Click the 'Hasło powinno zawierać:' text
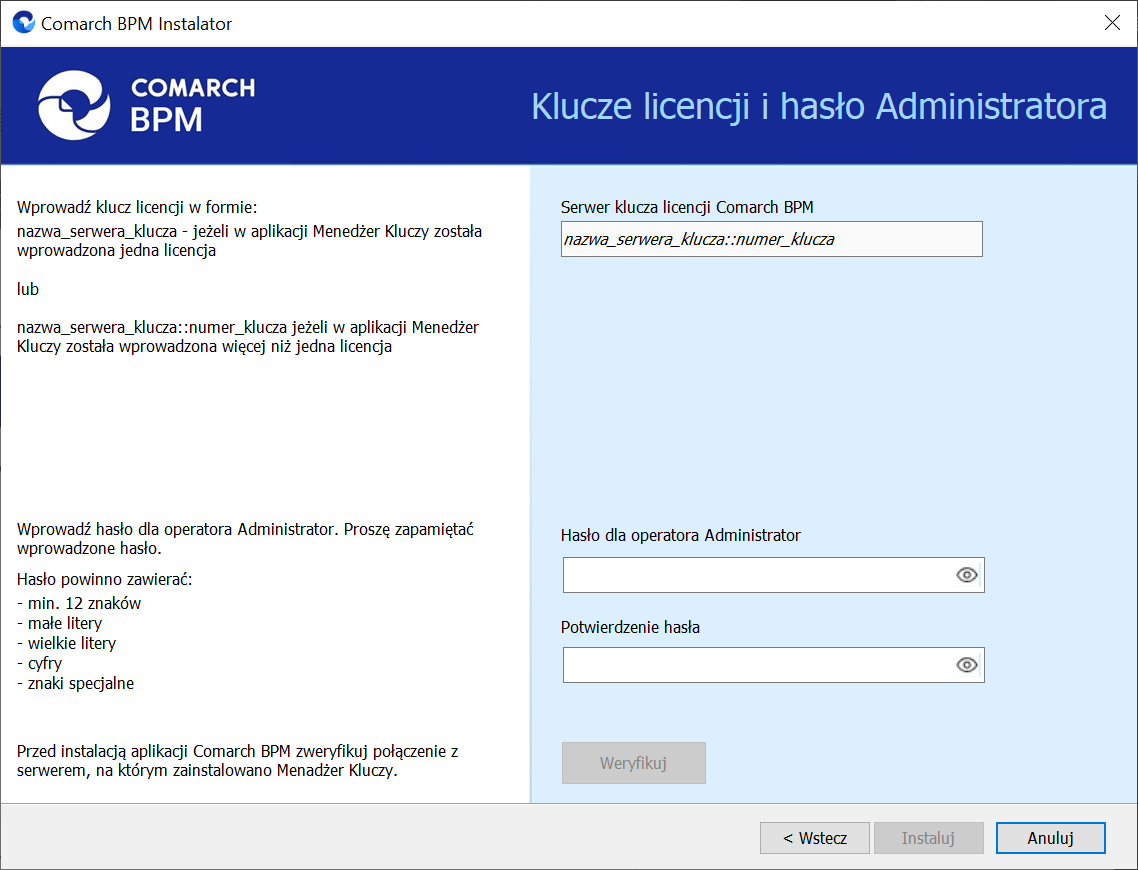 (x=105, y=580)
